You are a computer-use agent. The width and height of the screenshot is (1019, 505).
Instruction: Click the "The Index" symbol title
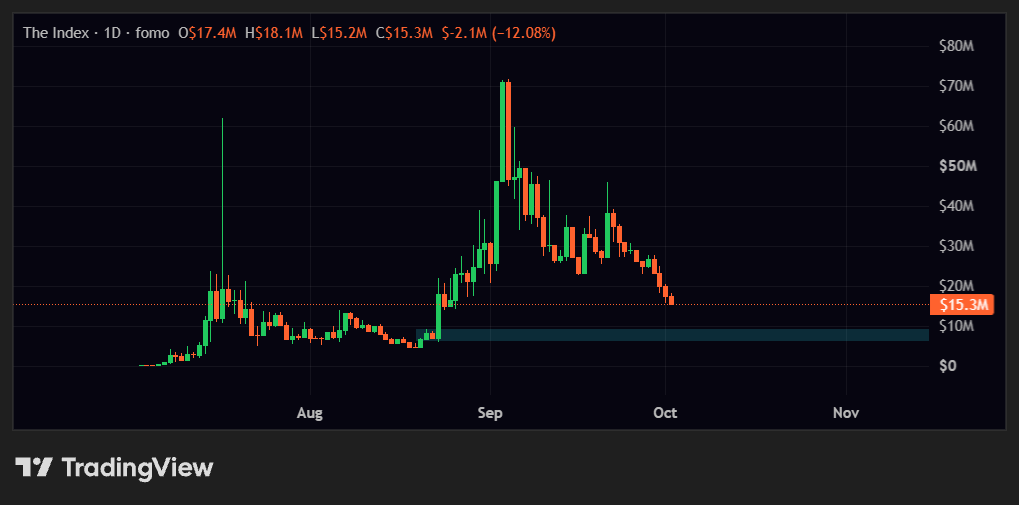56,33
